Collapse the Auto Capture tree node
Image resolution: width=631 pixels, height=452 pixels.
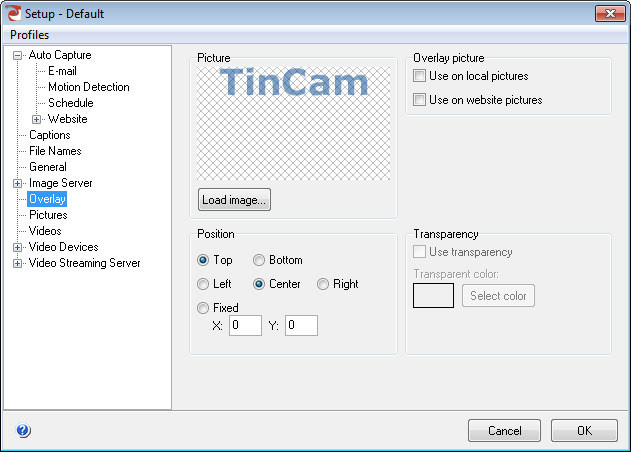click(17, 55)
